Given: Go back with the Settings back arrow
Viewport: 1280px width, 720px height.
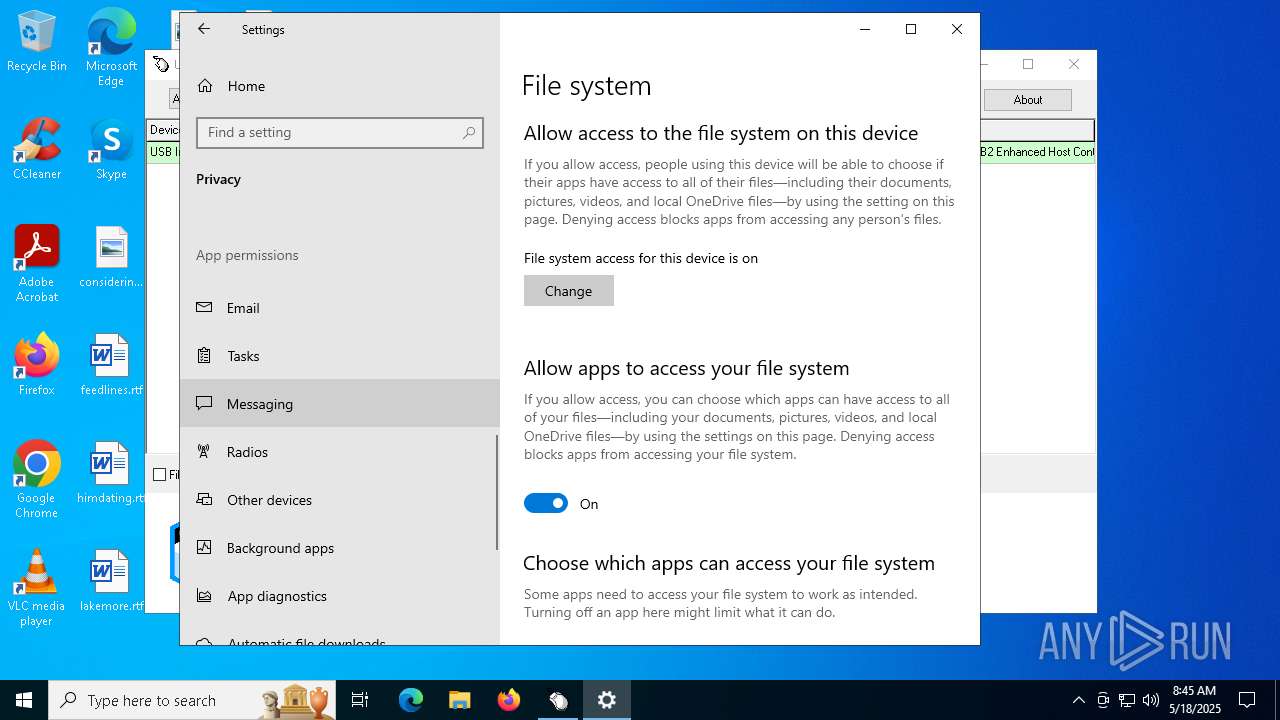Looking at the screenshot, I should point(204,30).
